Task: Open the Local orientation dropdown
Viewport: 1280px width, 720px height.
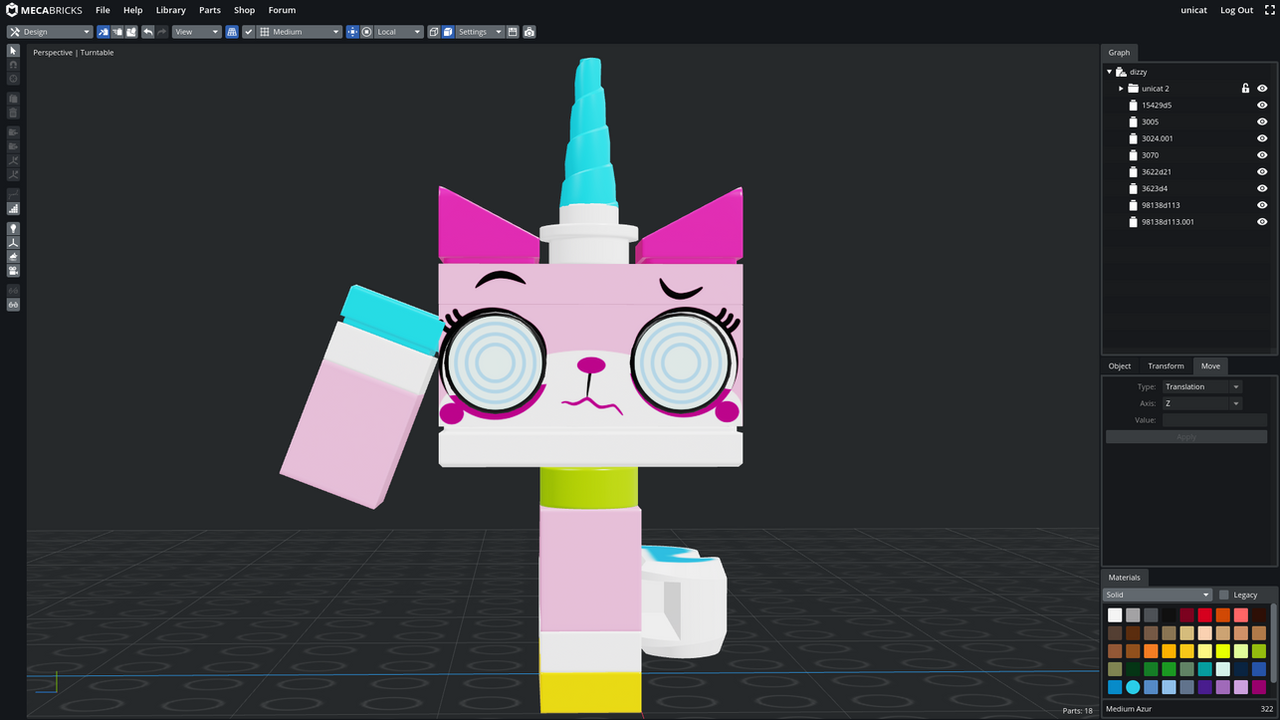Action: click(399, 32)
